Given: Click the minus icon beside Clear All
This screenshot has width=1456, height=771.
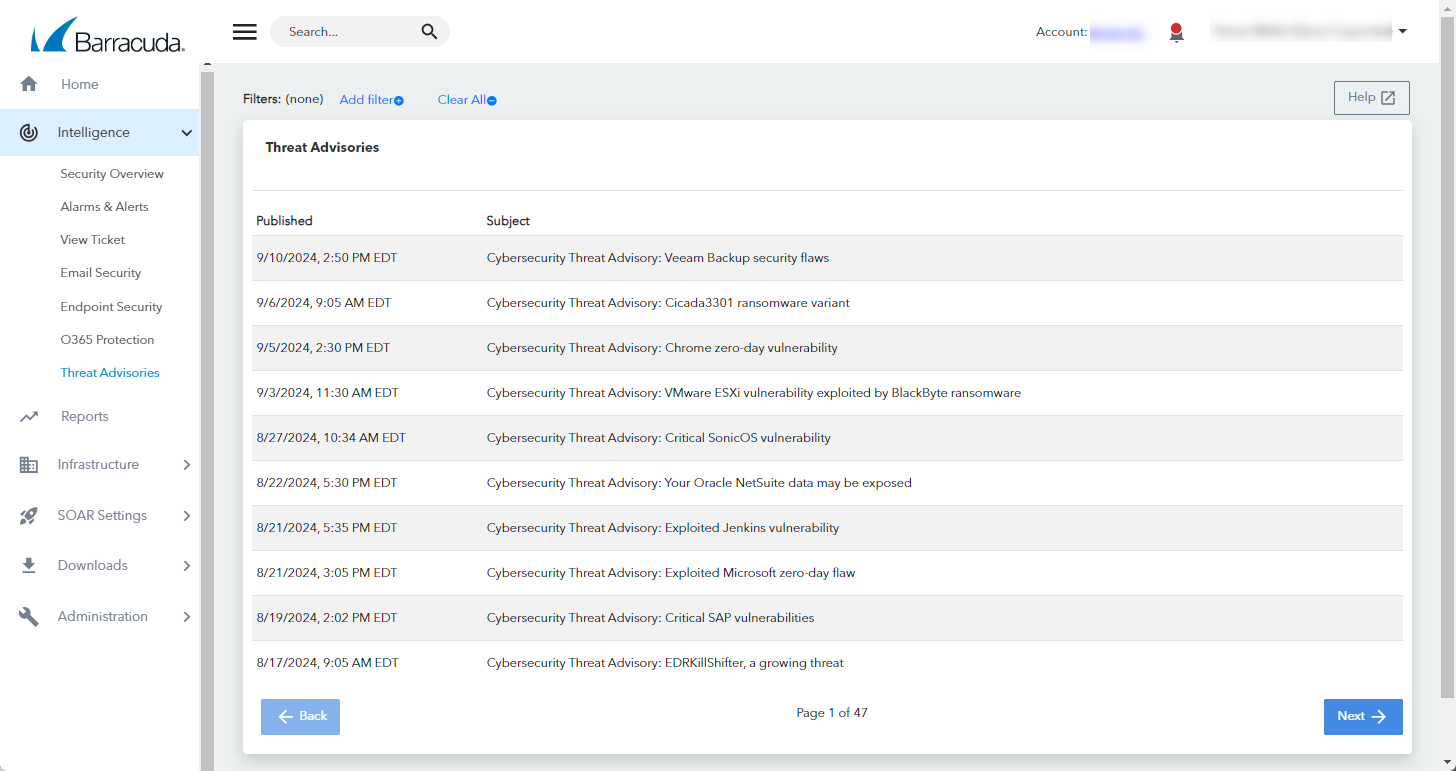Looking at the screenshot, I should [x=492, y=100].
